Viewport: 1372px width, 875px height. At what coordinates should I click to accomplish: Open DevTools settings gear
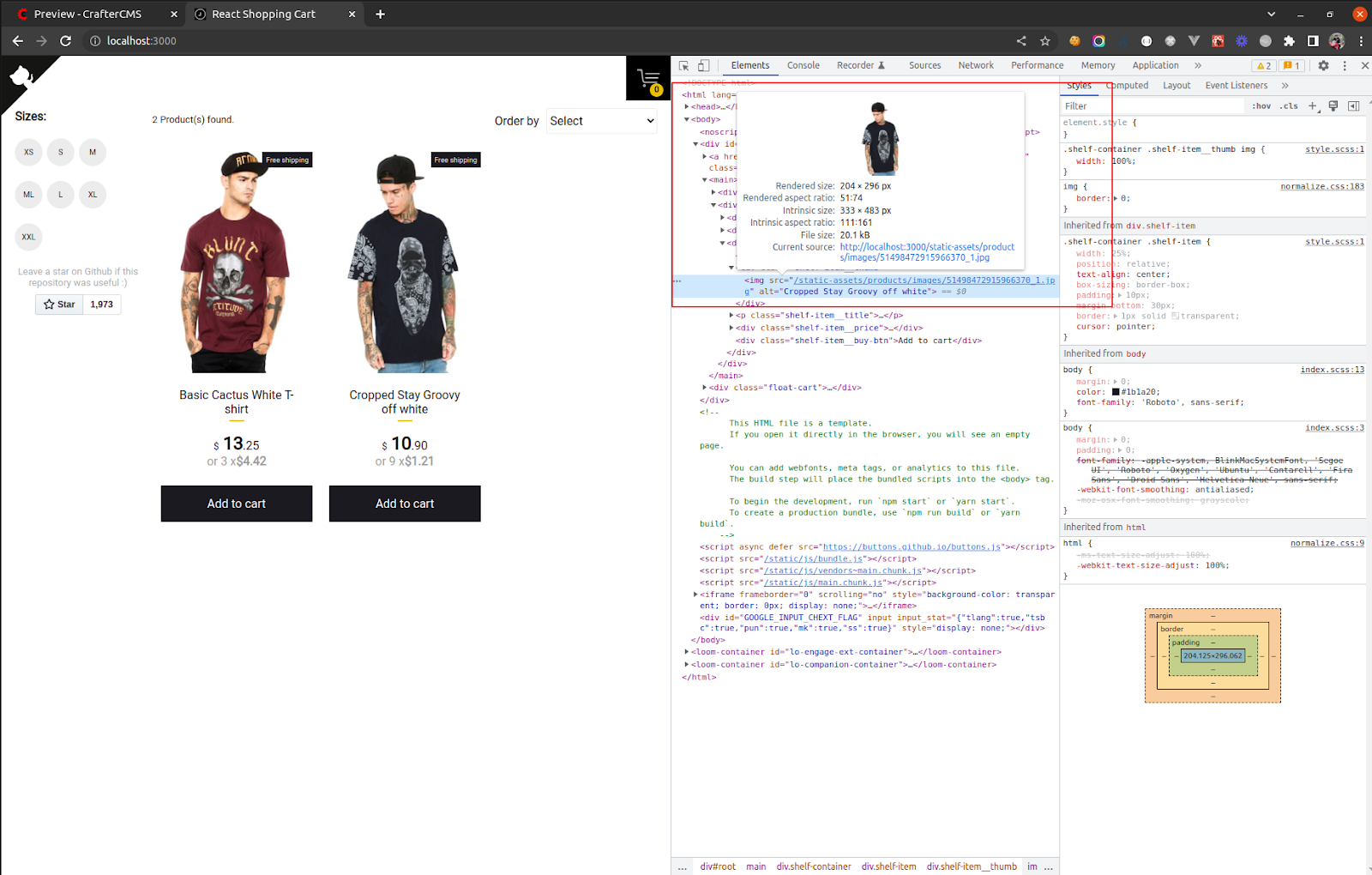(x=1323, y=66)
